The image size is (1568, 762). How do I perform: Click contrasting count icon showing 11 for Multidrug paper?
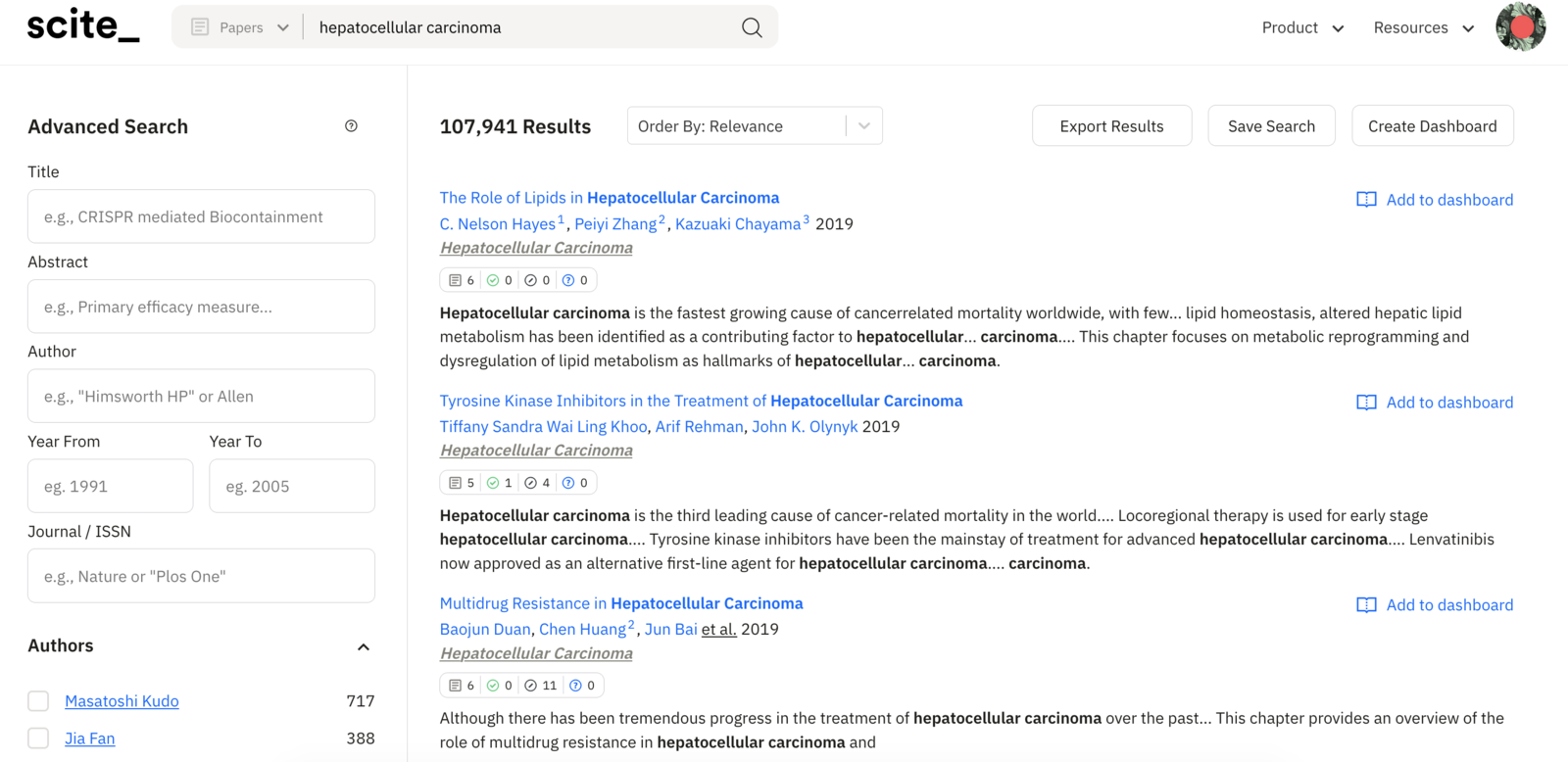click(x=530, y=686)
